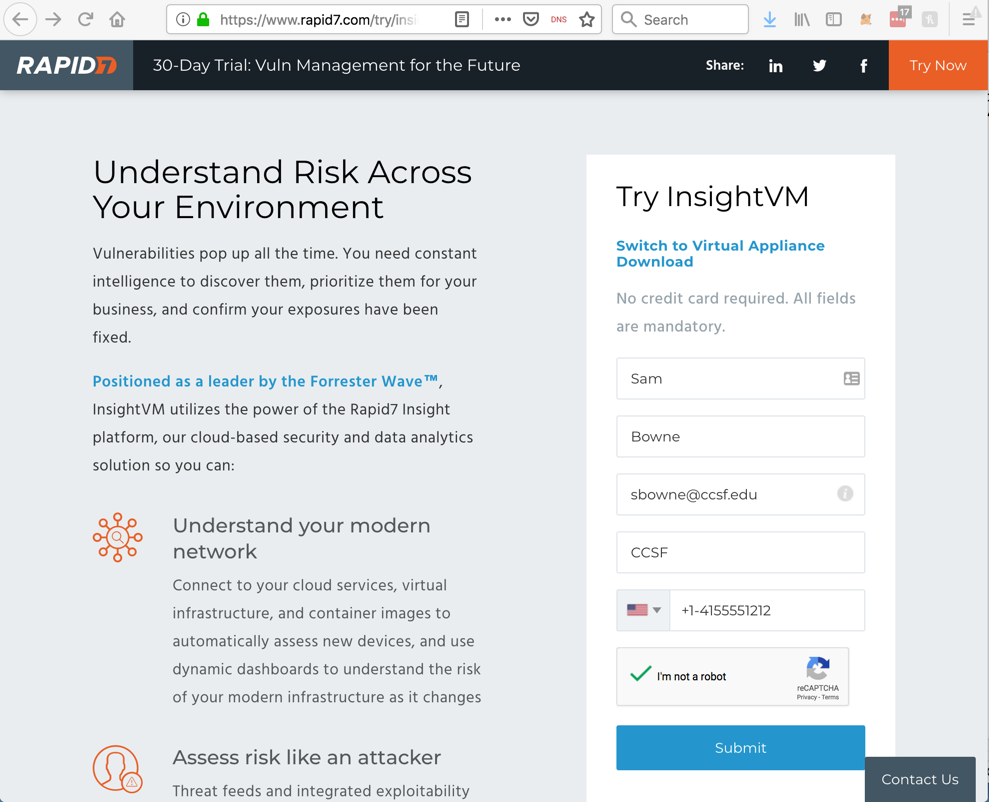The width and height of the screenshot is (989, 802).
Task: Open the Forrester Wave leader link
Action: click(266, 381)
